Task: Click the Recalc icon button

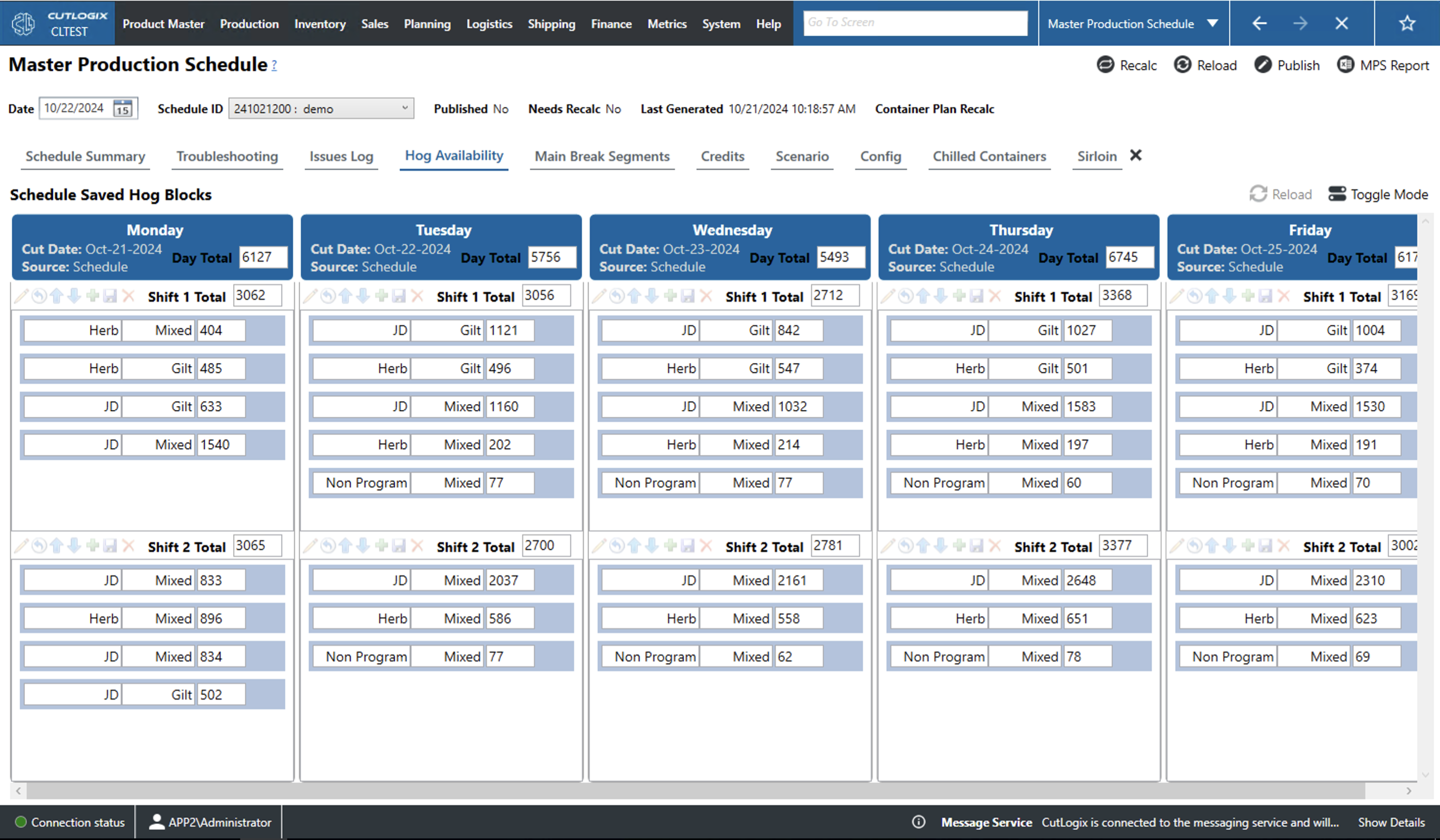Action: point(1106,65)
